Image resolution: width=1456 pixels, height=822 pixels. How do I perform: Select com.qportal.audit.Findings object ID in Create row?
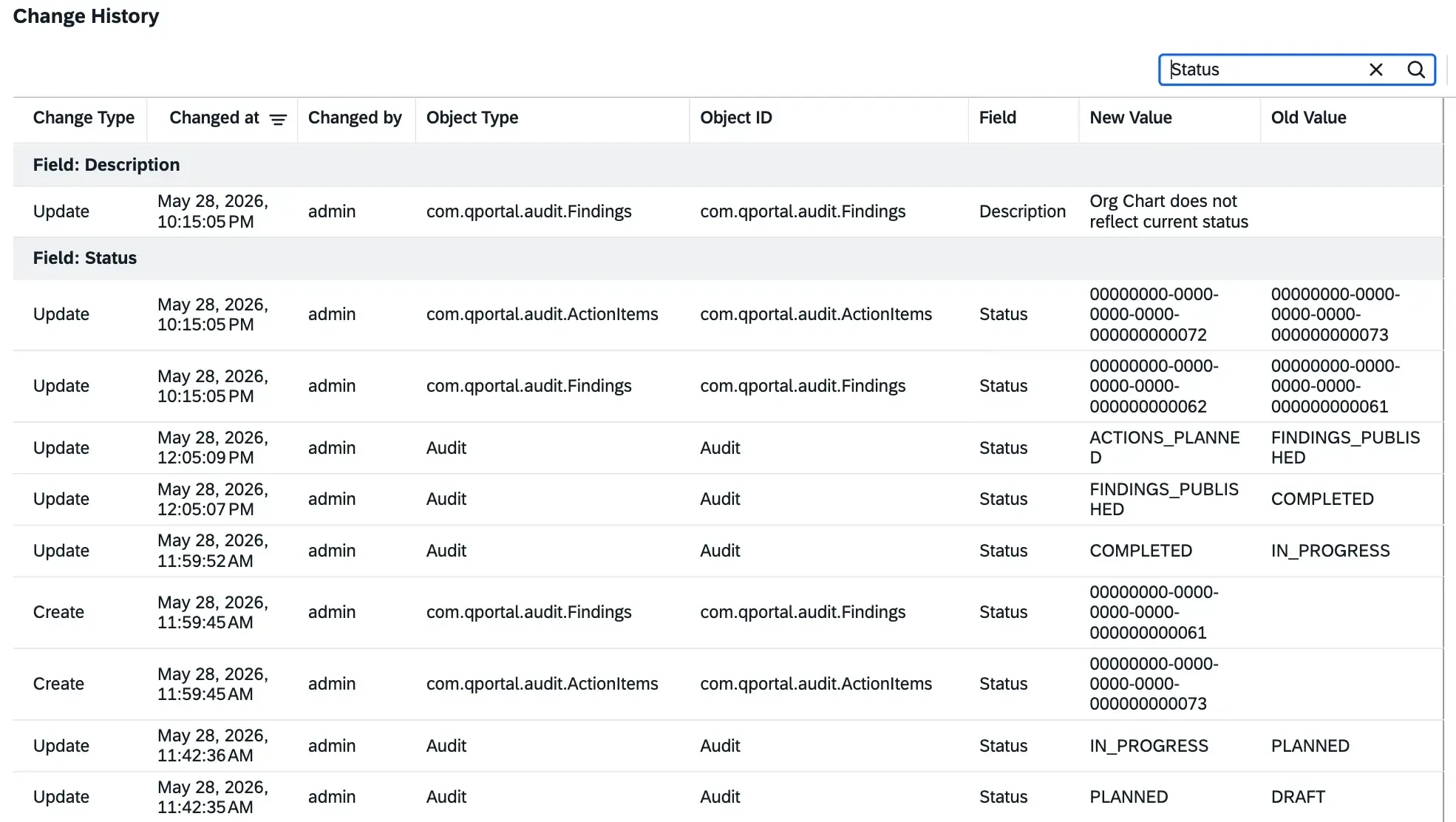[803, 612]
